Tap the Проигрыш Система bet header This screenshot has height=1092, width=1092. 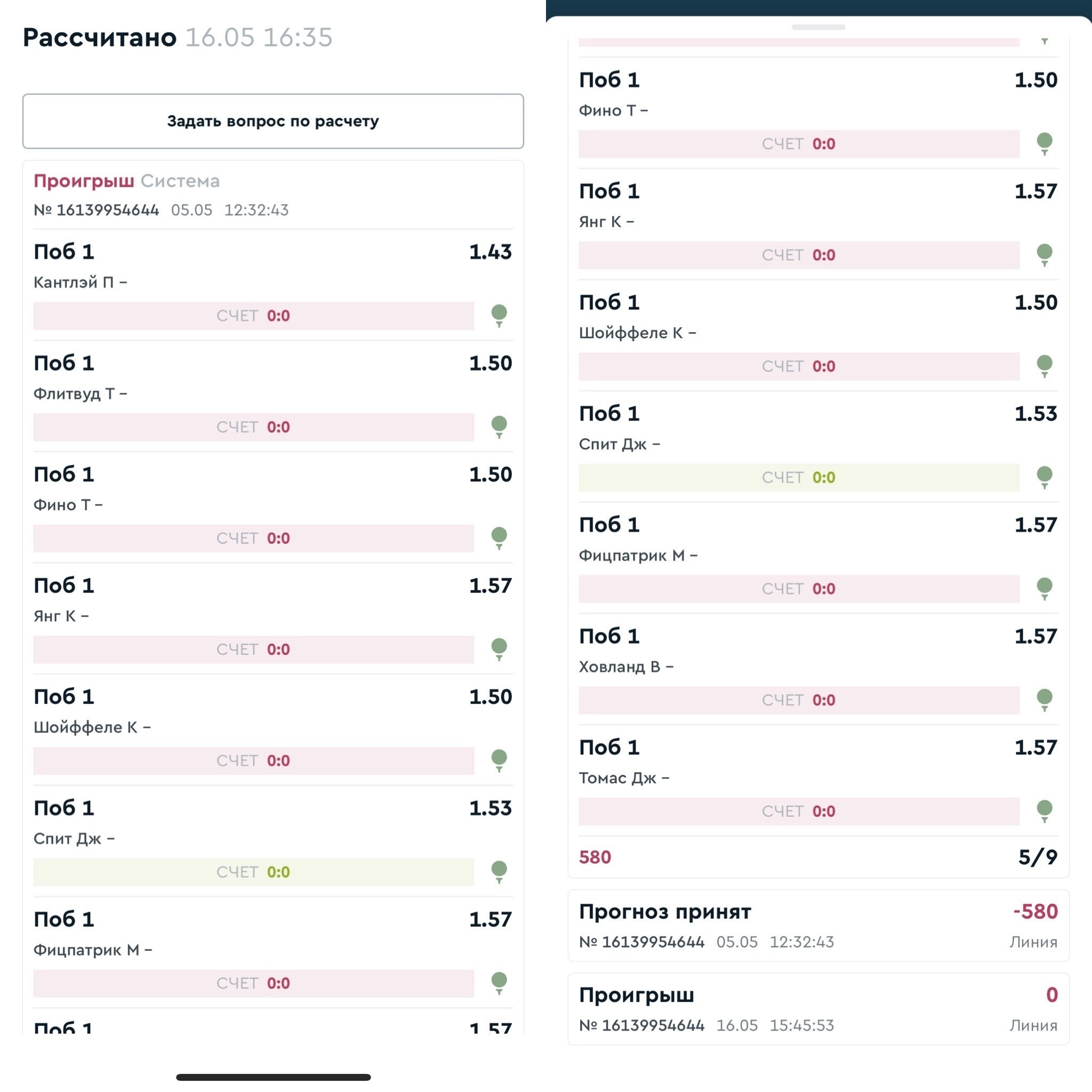tap(126, 181)
